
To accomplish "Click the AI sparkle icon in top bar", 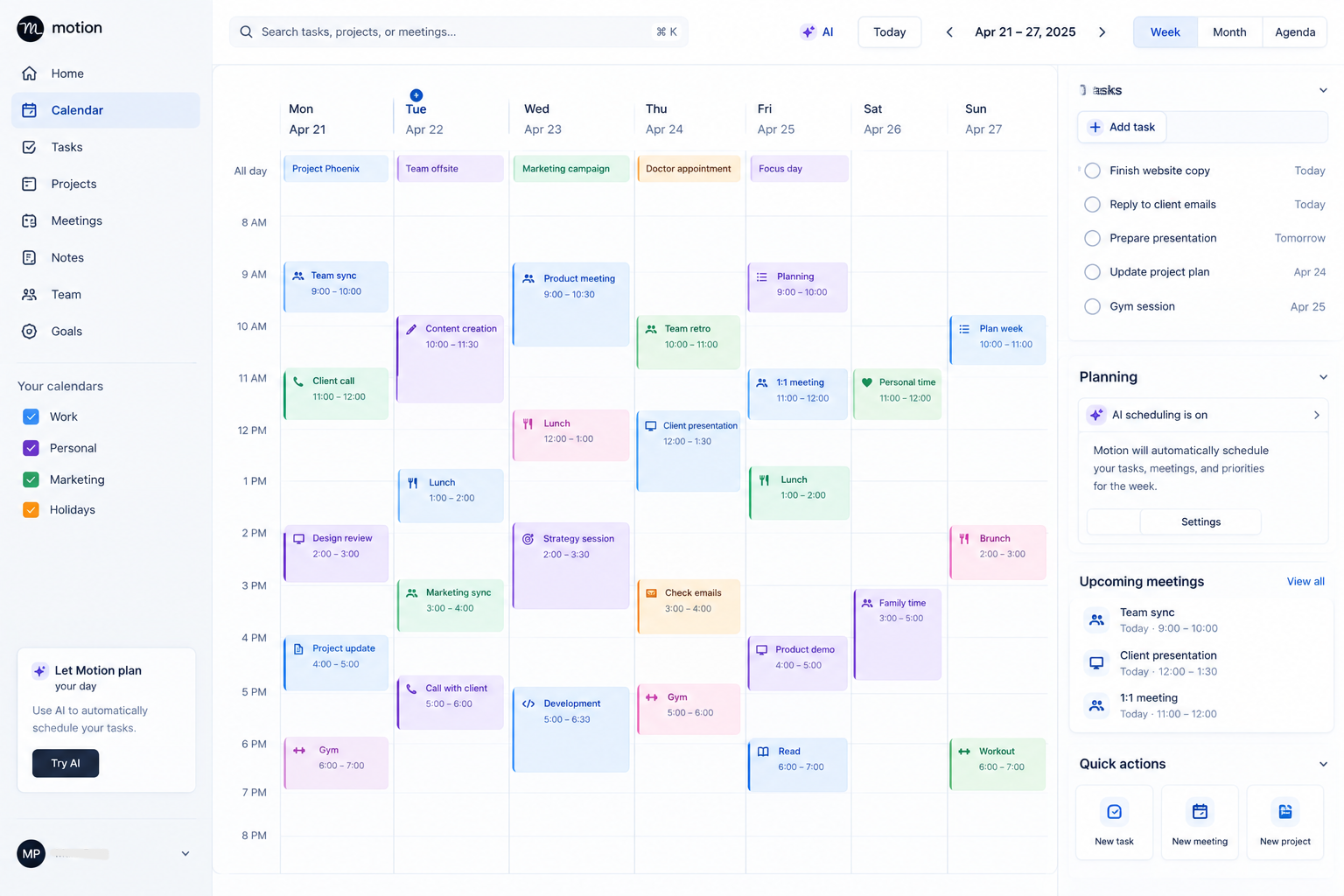I will click(x=808, y=32).
